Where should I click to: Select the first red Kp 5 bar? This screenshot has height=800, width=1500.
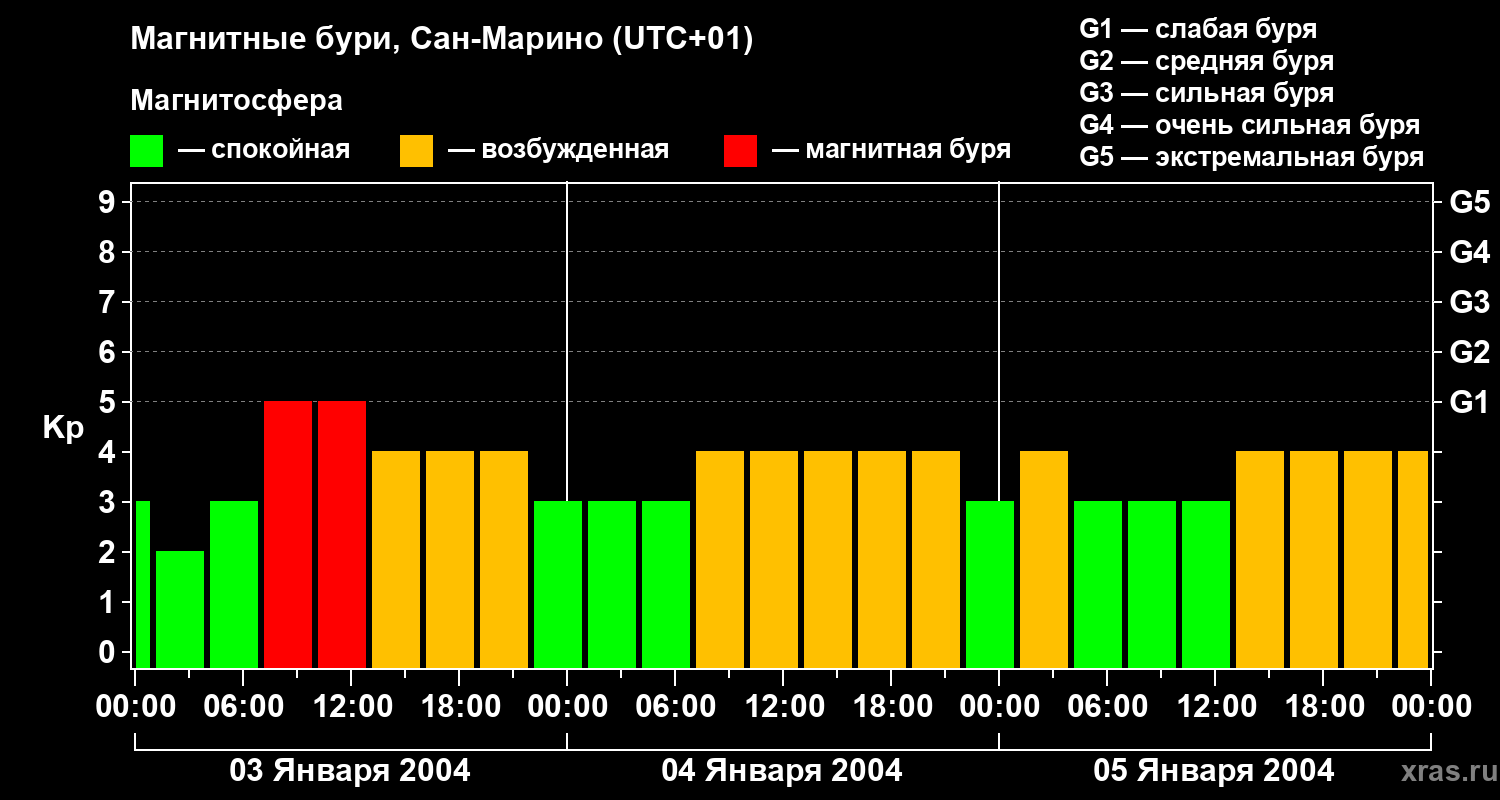[288, 534]
